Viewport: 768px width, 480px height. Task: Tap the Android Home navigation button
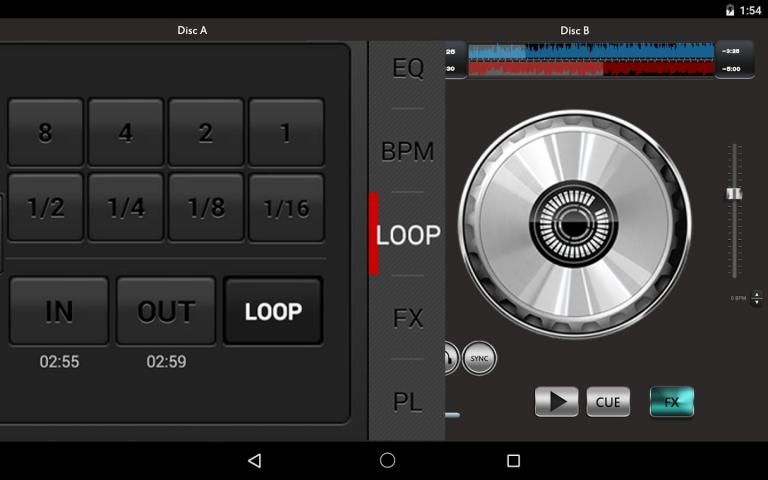(x=388, y=460)
